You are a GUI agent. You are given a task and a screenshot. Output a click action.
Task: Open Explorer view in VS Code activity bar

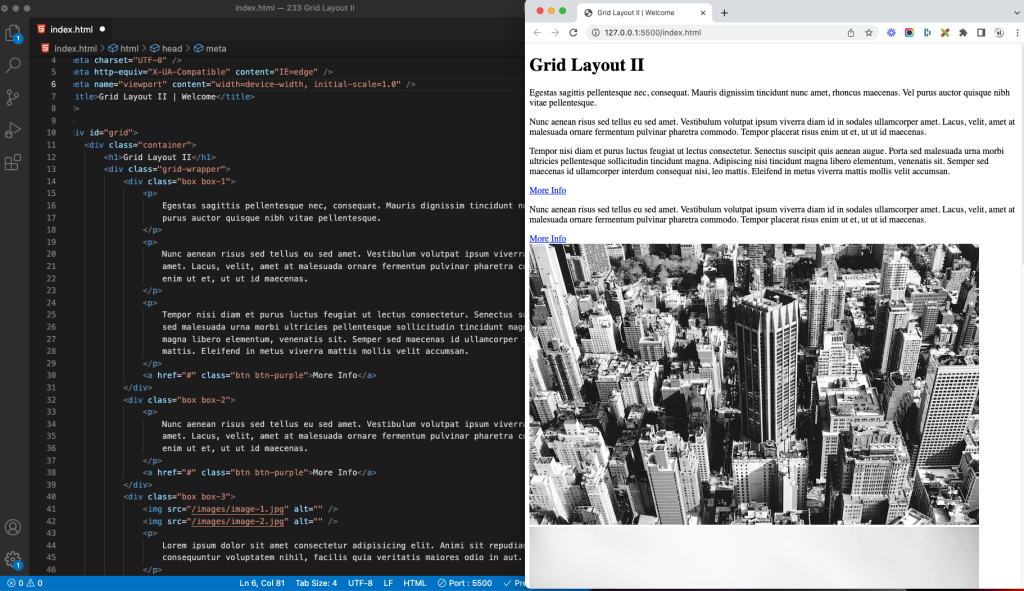13,34
